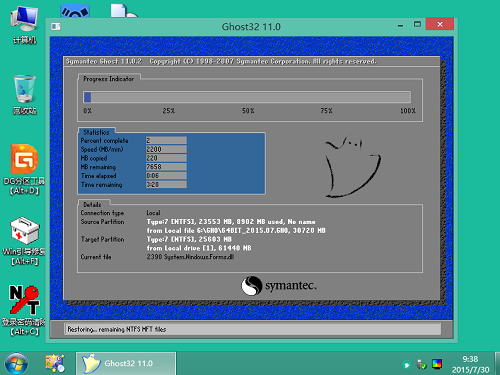Click the Local drive [1] 61440 MB line
Viewport: 500px width, 375px height.
click(199, 248)
